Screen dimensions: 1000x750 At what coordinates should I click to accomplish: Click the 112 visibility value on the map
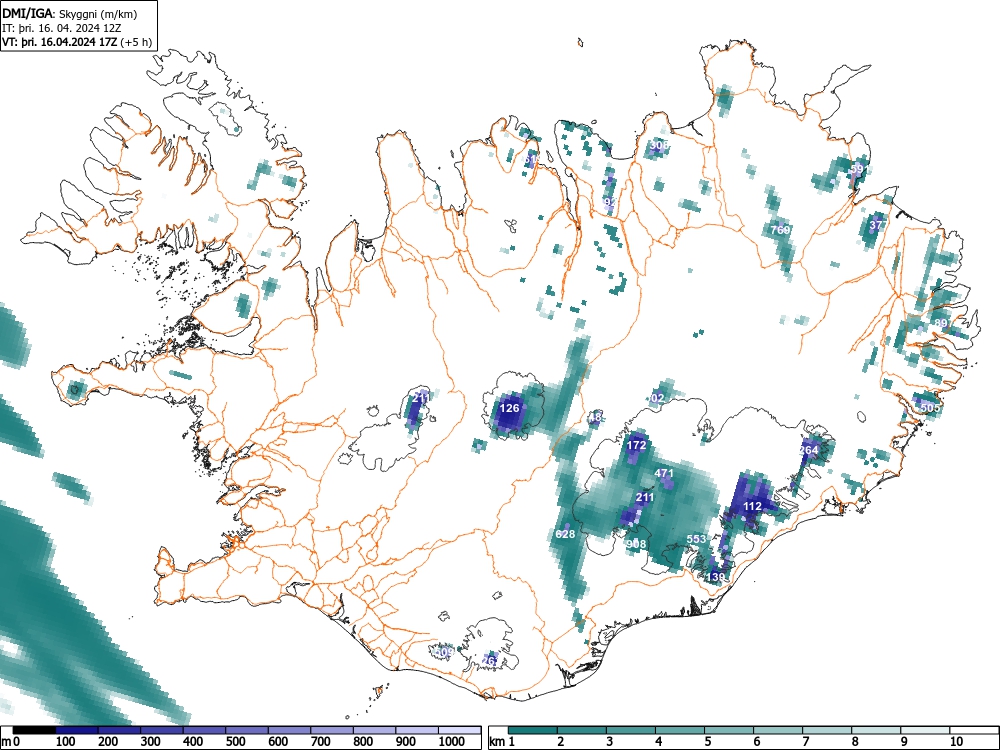click(753, 506)
